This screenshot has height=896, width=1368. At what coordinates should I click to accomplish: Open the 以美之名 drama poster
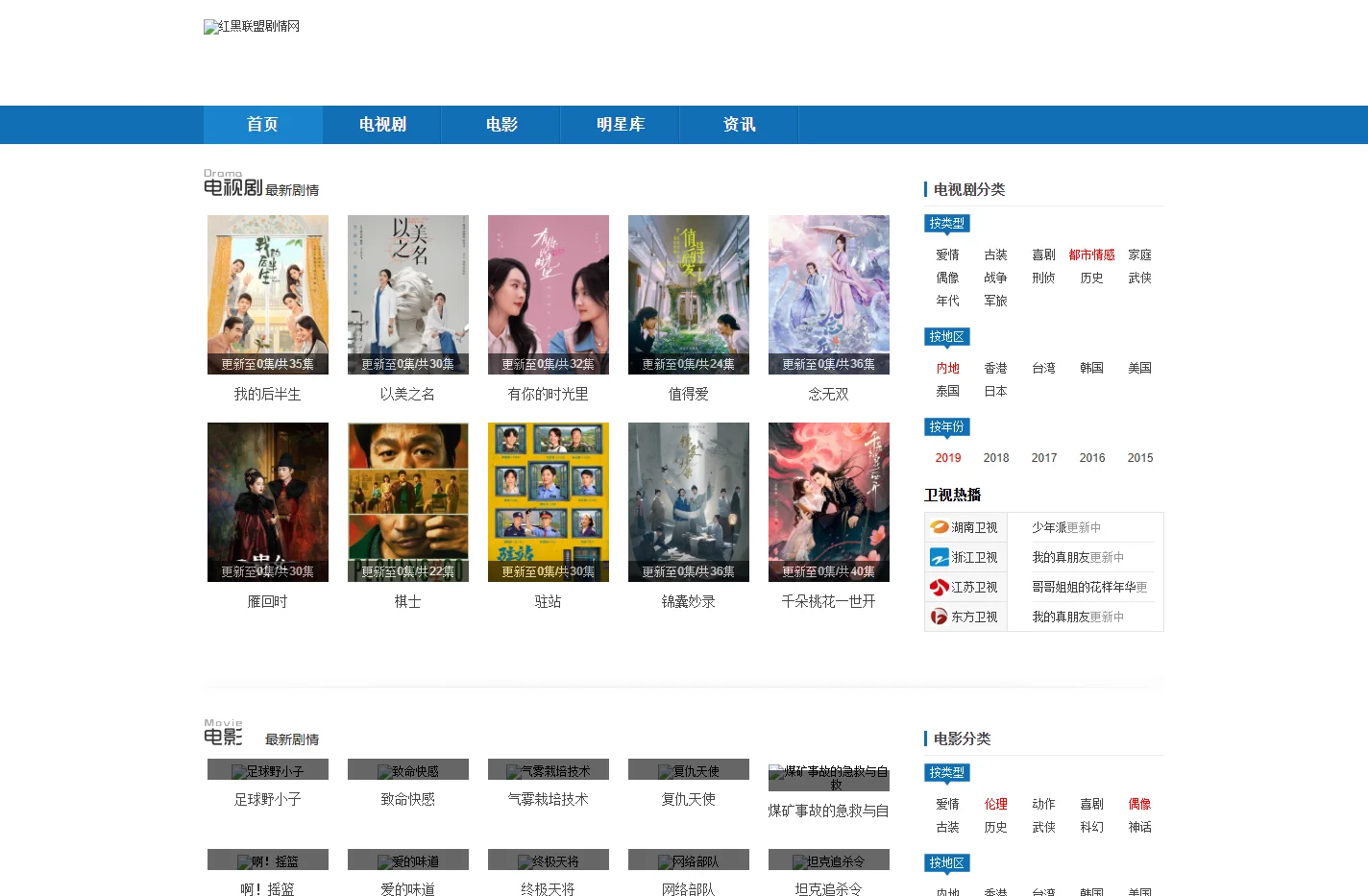pos(408,295)
